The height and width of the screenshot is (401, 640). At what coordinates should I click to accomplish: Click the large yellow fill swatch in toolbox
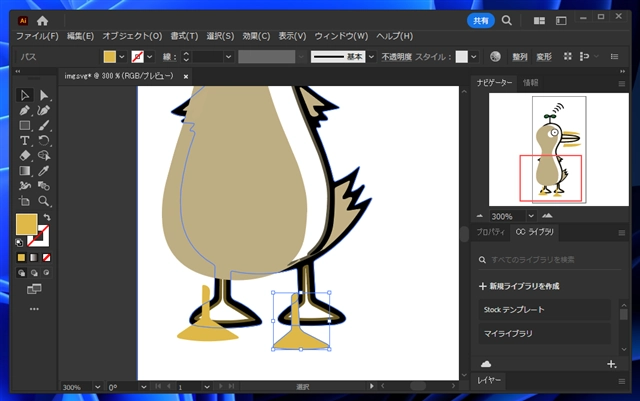pos(26,225)
